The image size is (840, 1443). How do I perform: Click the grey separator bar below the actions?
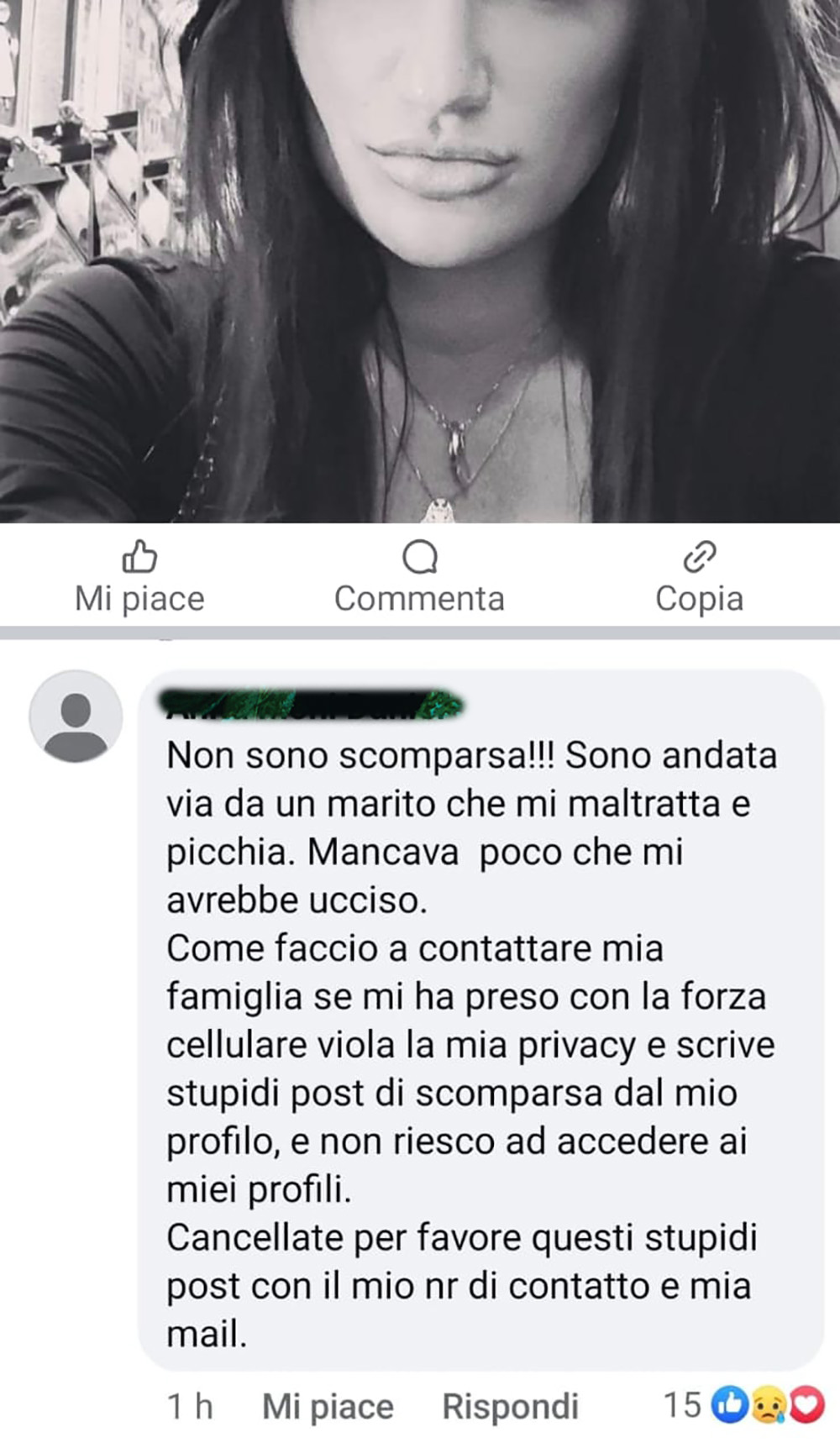420,632
